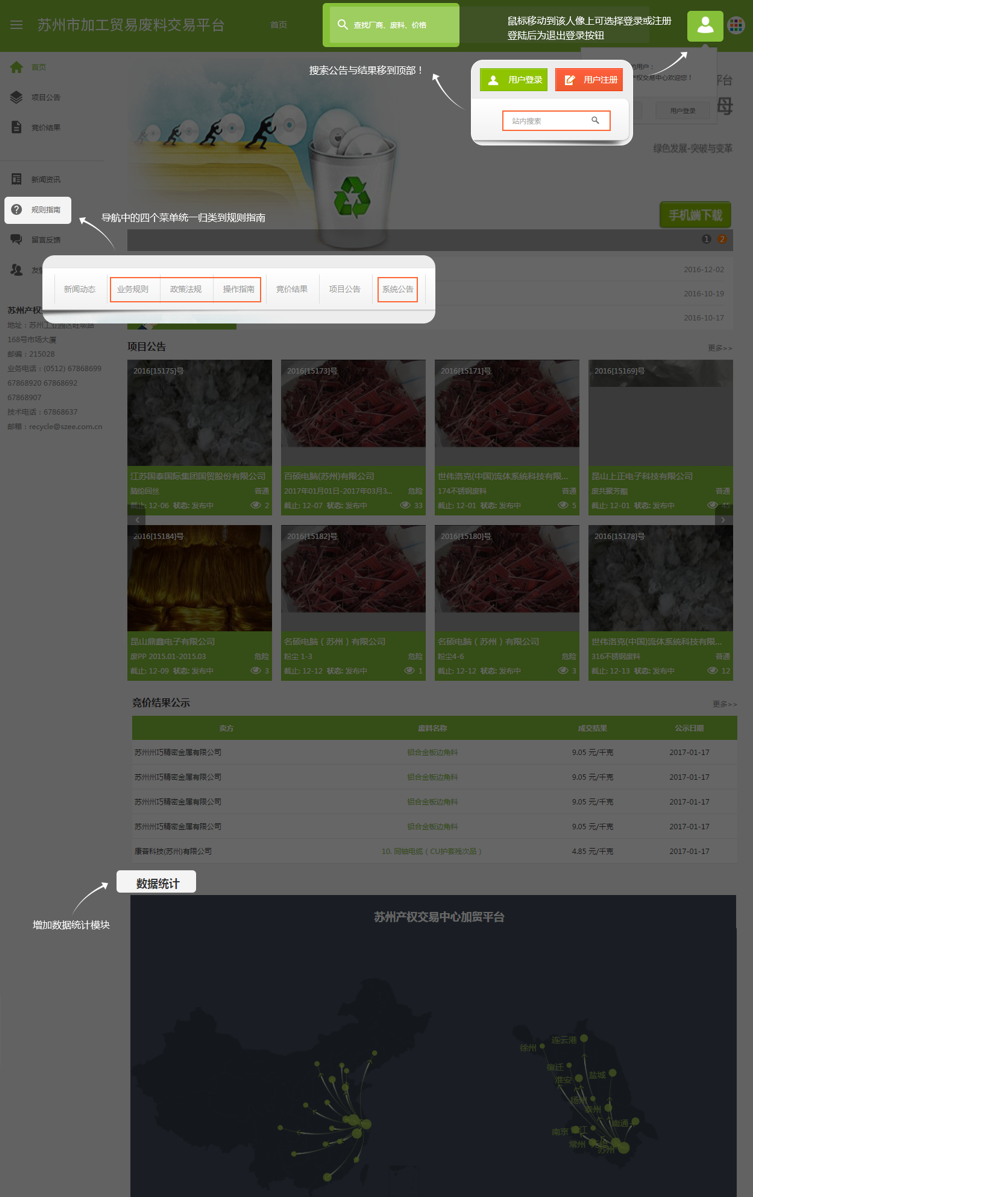Open the colorful apps grid icon
Image resolution: width=992 pixels, height=1197 pixels.
click(736, 26)
